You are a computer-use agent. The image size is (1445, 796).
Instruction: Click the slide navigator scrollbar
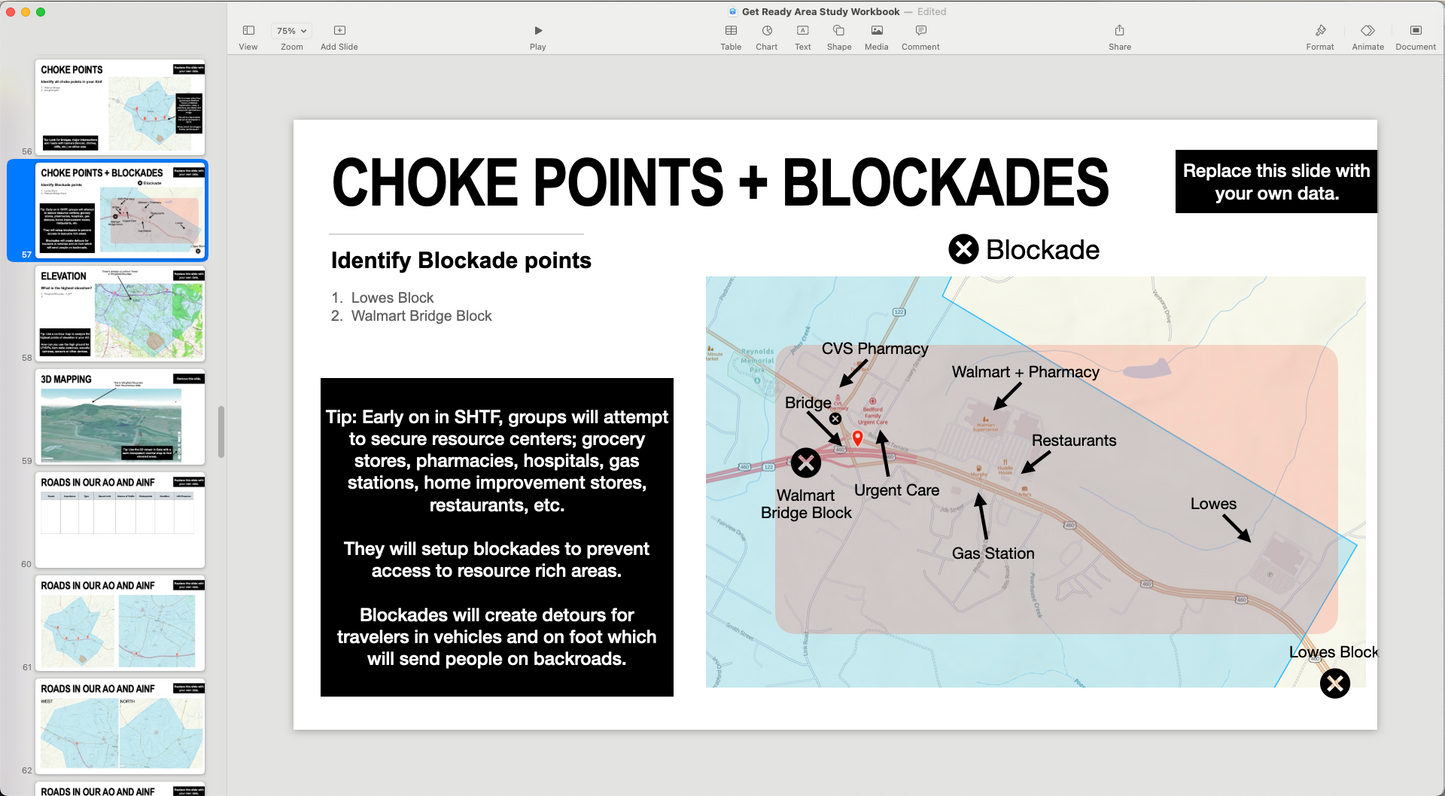[x=221, y=432]
